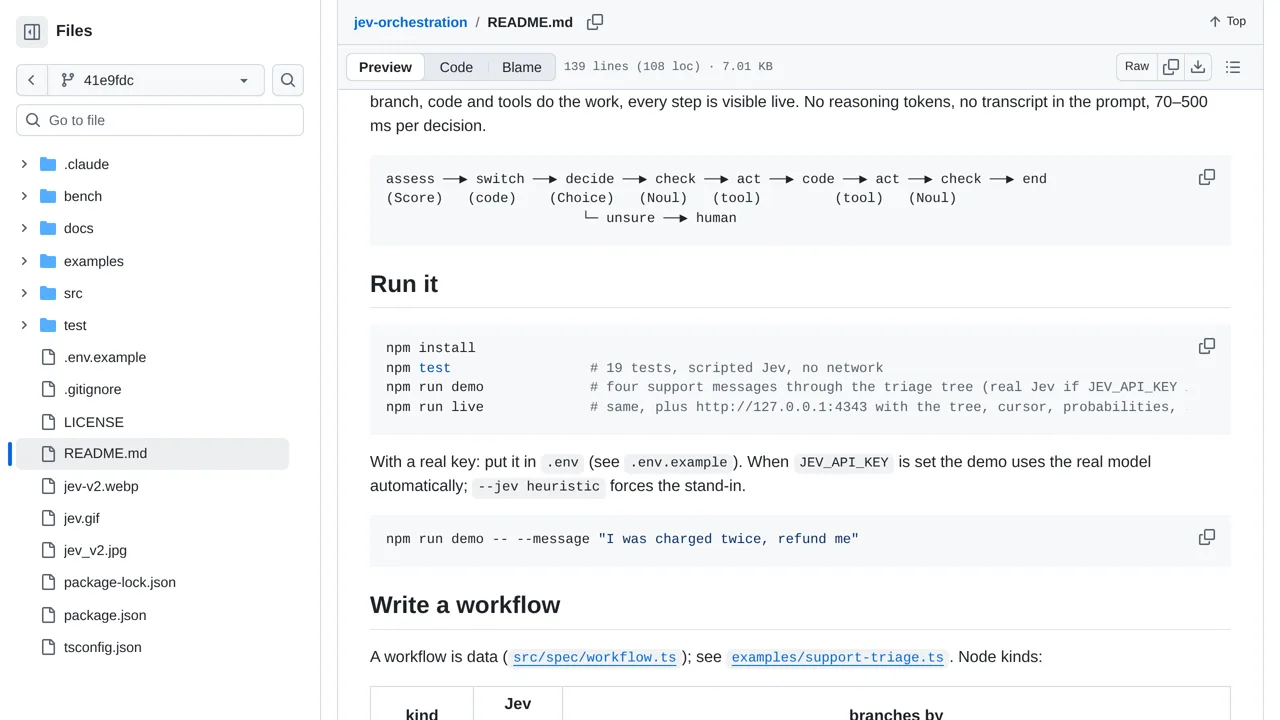Click the jev.gif file icon

pyautogui.click(x=48, y=518)
